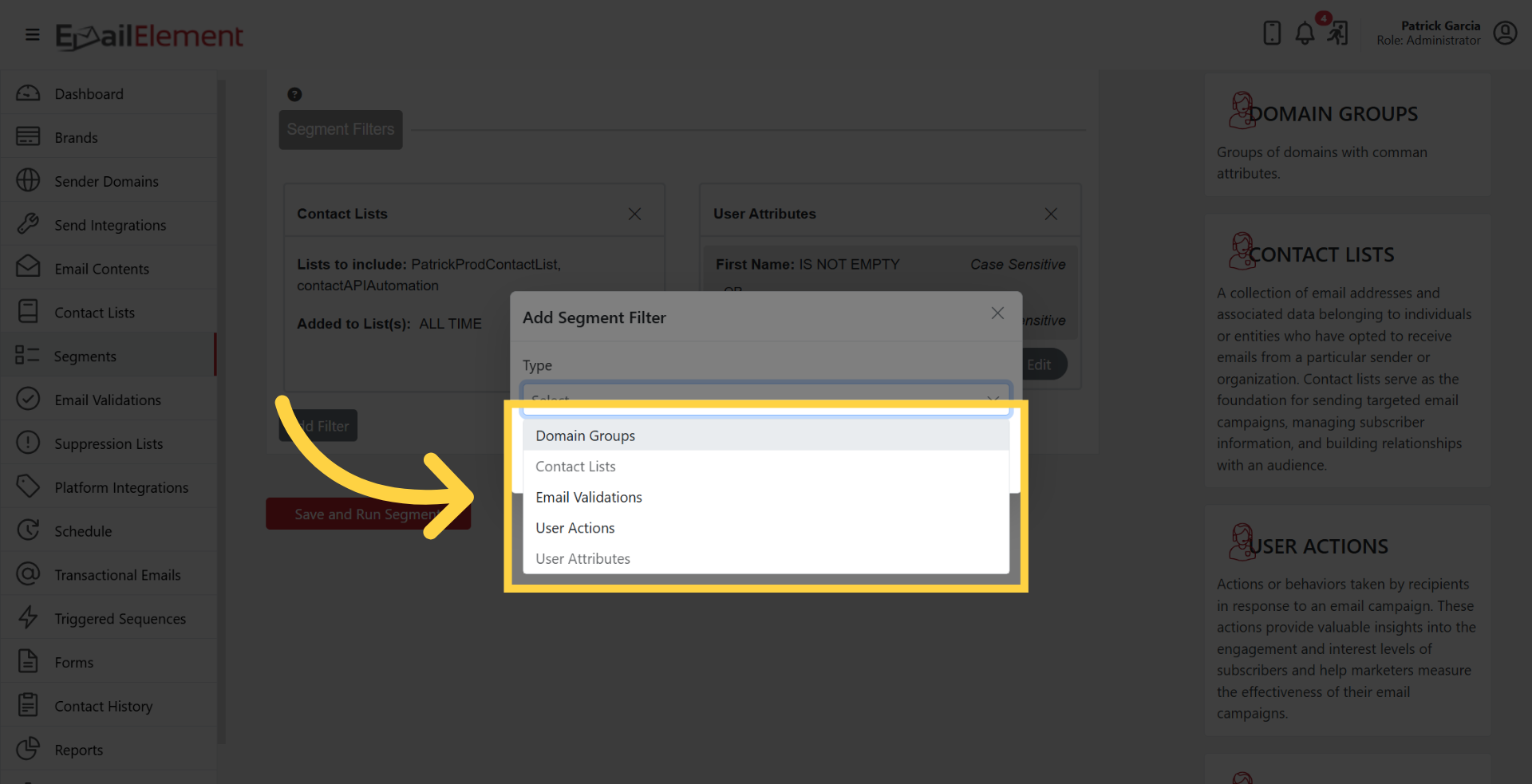Open Suppression Lists page
The height and width of the screenshot is (784, 1532).
click(109, 444)
